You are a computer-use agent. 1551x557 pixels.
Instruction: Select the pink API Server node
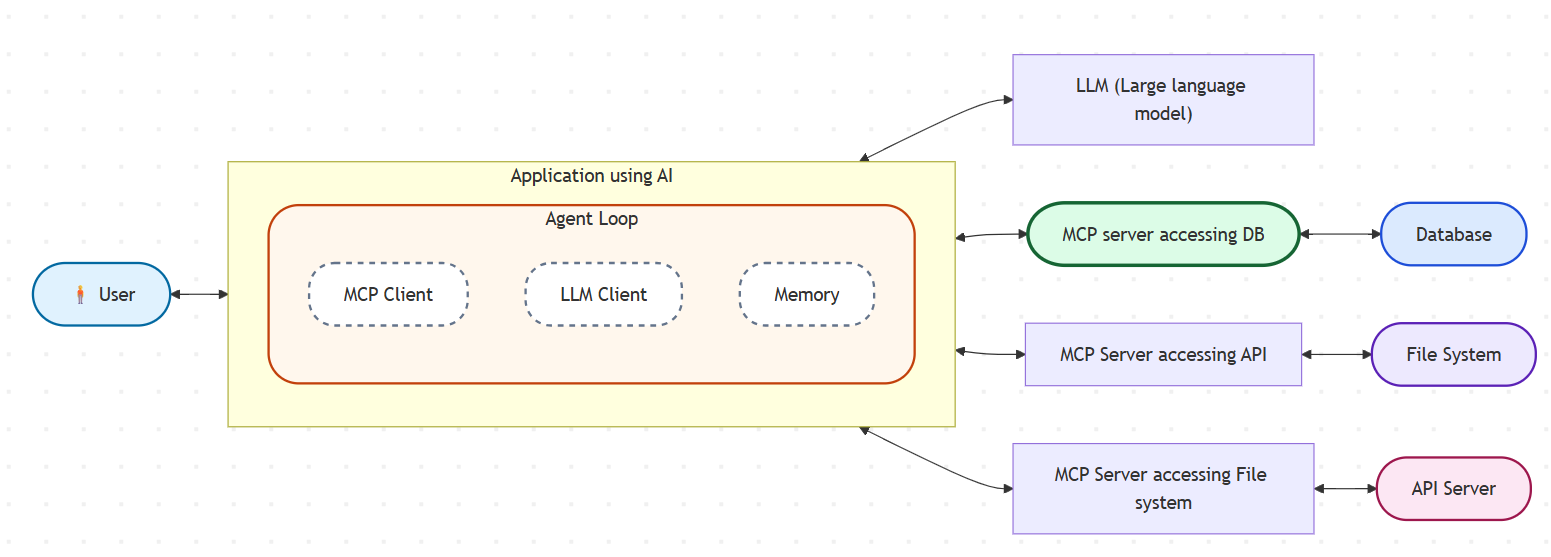click(x=1453, y=488)
